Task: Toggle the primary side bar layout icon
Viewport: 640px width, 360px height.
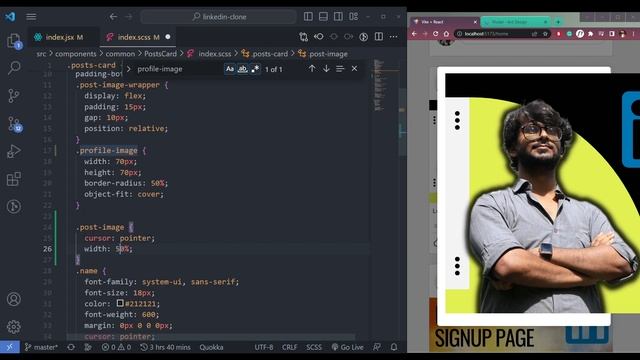Action: point(308,16)
